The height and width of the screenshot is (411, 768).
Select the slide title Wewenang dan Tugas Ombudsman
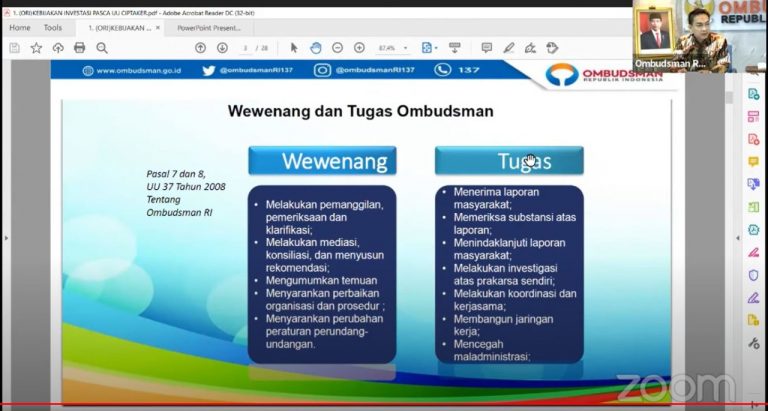click(x=360, y=111)
